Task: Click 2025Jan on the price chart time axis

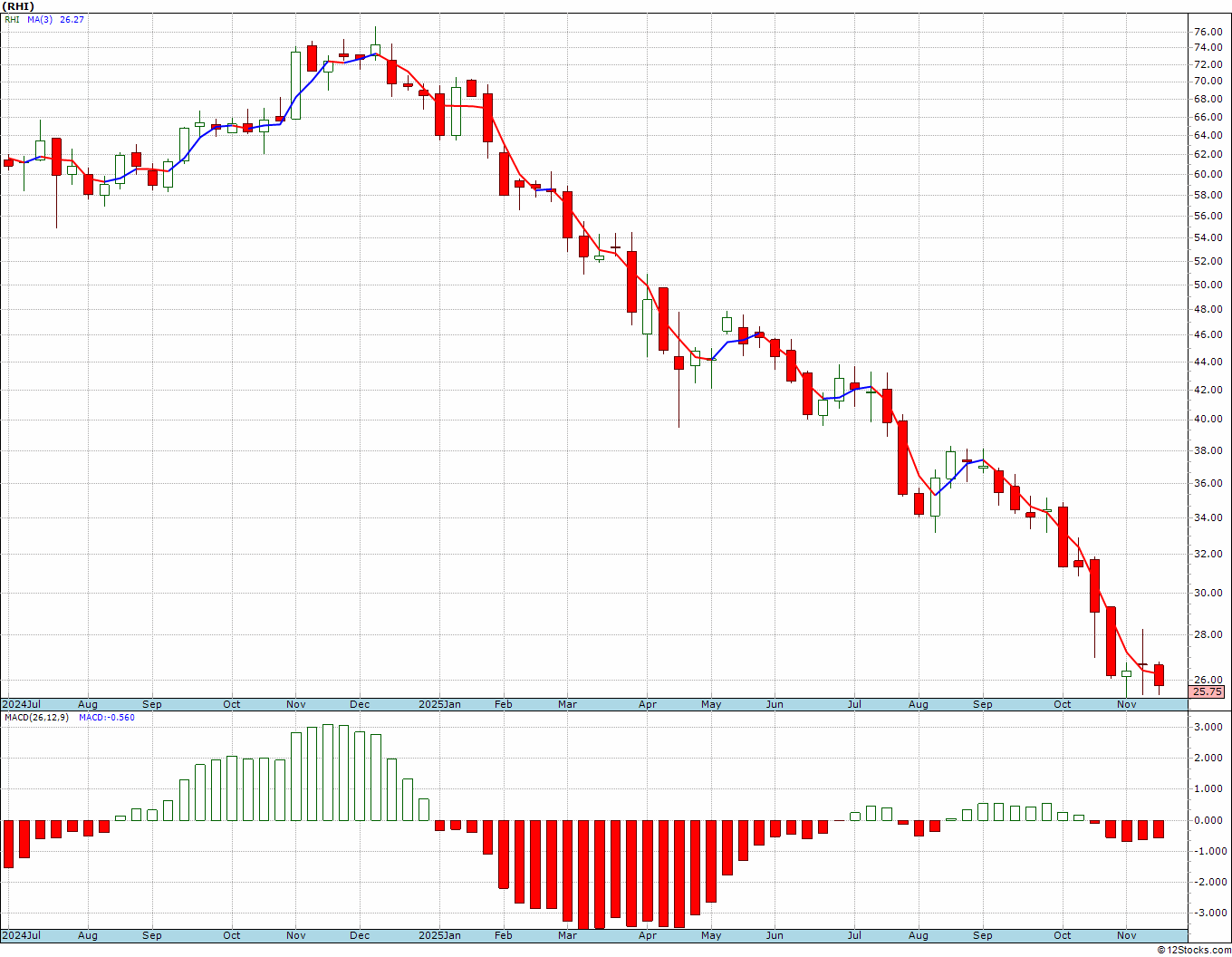Action: coord(439,704)
